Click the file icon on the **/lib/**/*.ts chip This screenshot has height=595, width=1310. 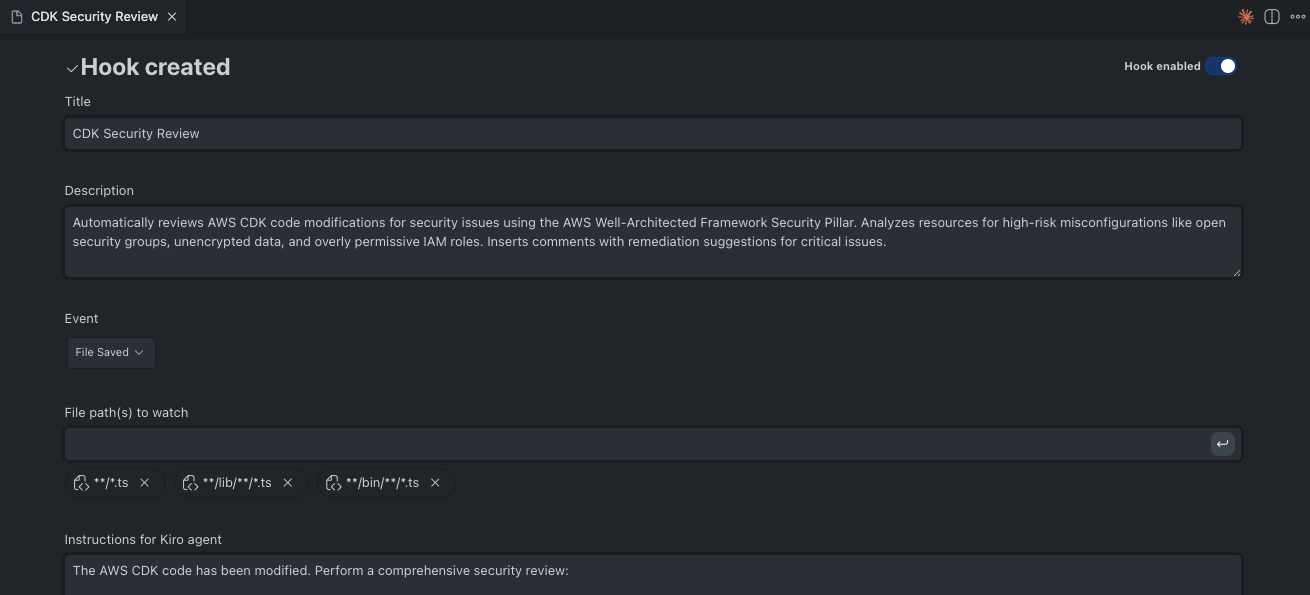click(190, 483)
